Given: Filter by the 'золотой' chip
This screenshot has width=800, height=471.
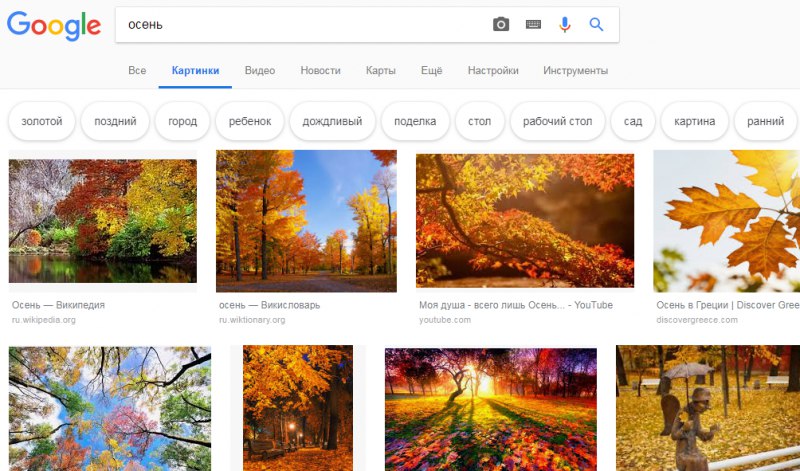Looking at the screenshot, I should tap(42, 121).
